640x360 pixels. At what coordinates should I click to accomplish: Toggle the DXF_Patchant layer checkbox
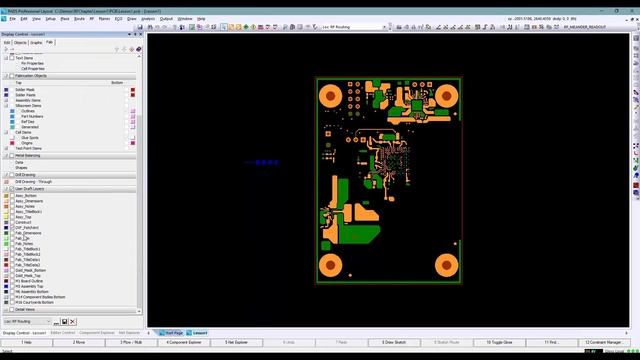12,228
